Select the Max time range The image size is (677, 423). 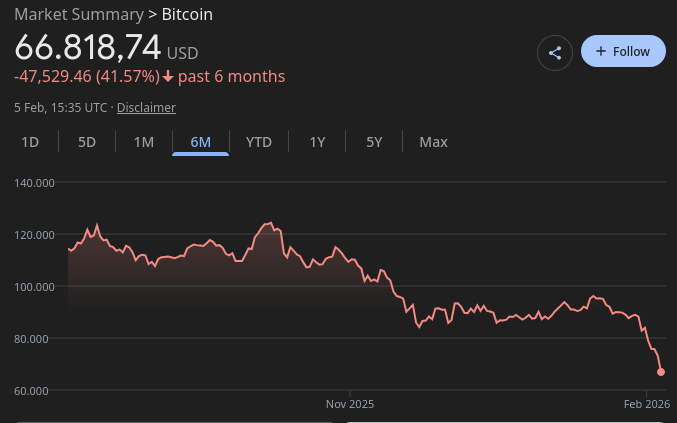(433, 142)
